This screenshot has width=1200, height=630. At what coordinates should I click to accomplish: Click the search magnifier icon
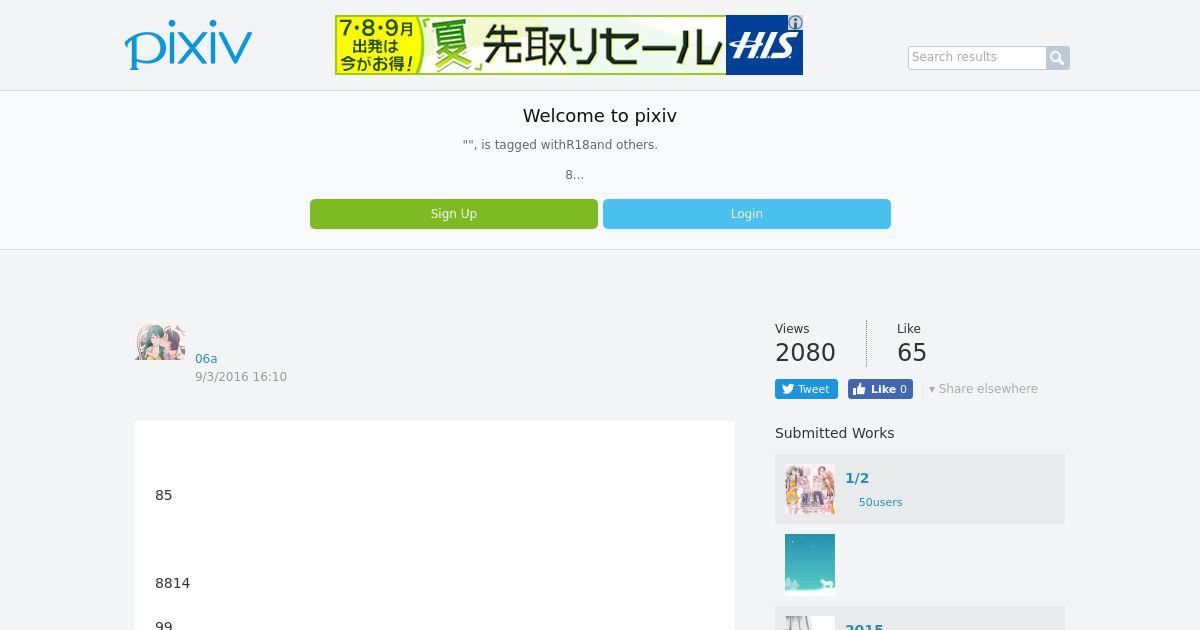pyautogui.click(x=1058, y=58)
